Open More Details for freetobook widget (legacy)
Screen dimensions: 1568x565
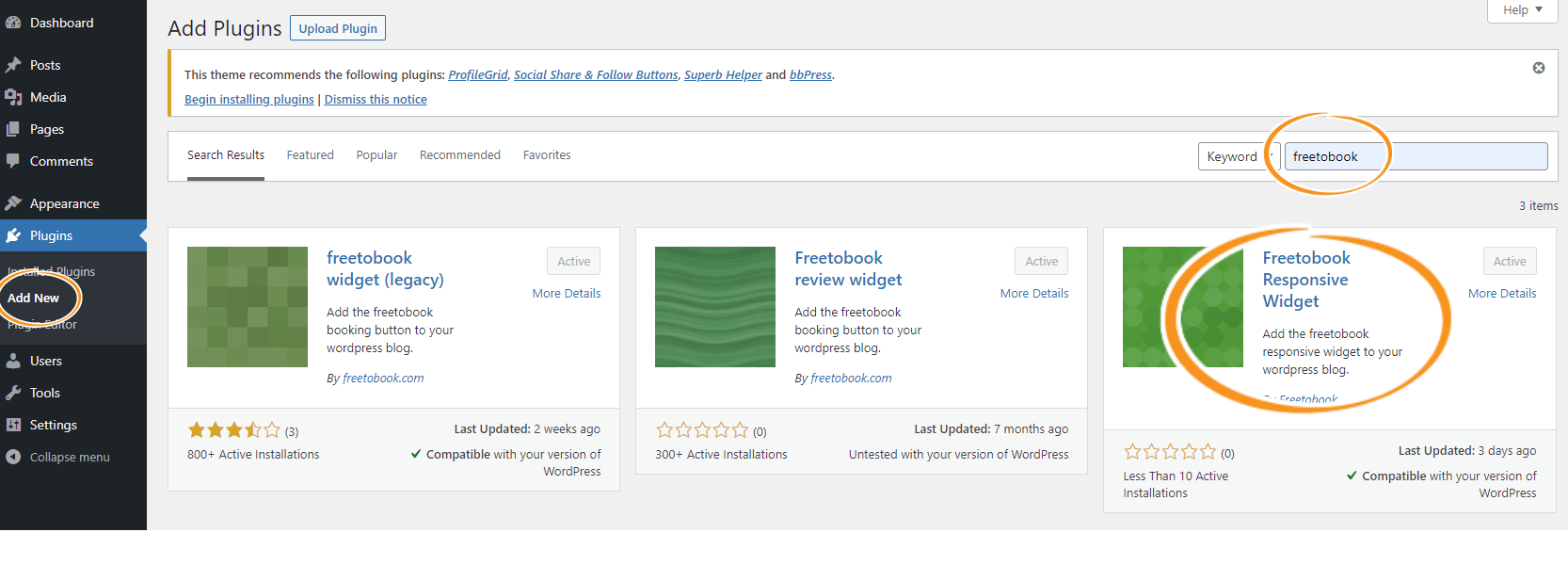coord(567,294)
